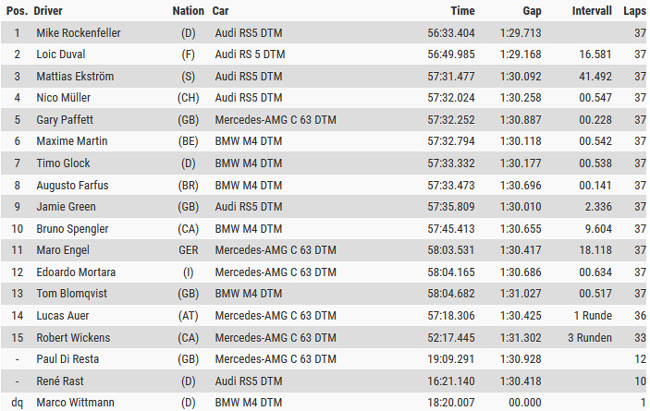Image resolution: width=650 pixels, height=411 pixels.
Task: Click on Mattias Ekström's name
Action: tap(76, 76)
